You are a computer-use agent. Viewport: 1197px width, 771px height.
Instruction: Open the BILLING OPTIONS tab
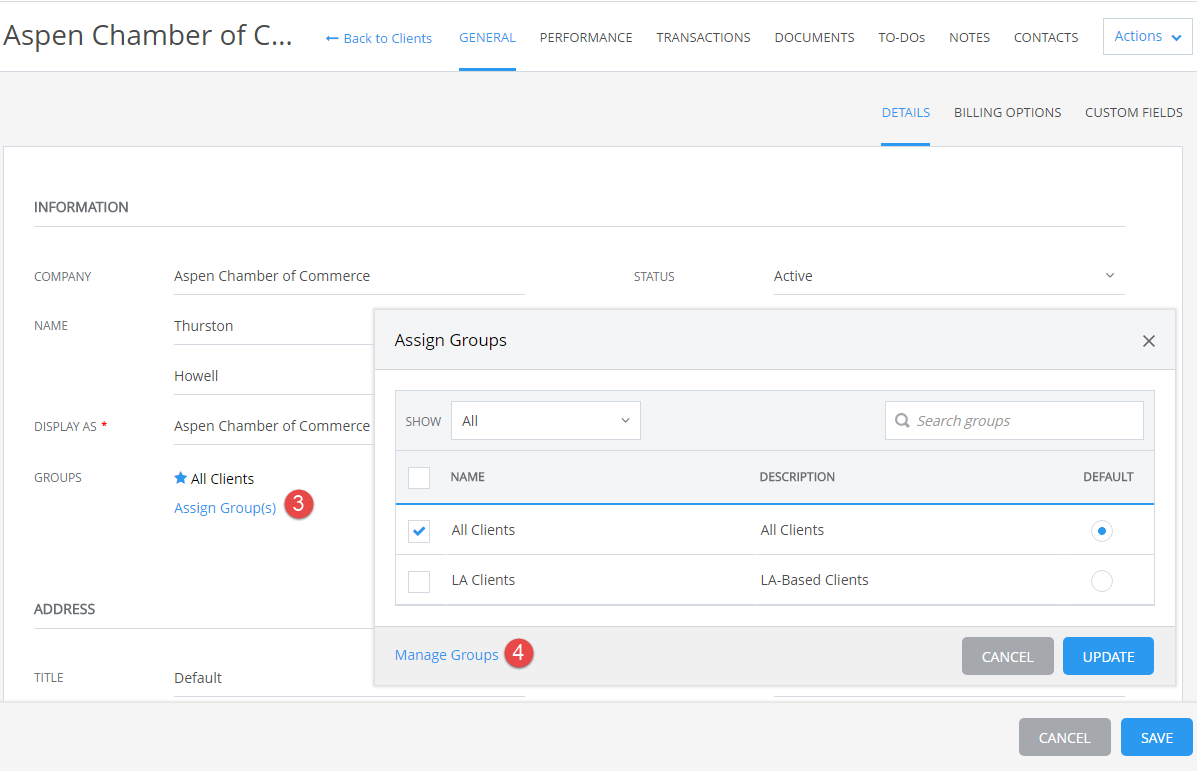[x=1007, y=112]
